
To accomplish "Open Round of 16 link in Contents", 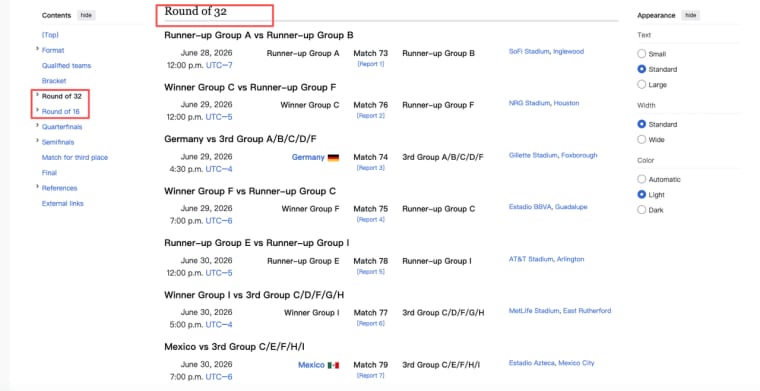I will 61,111.
